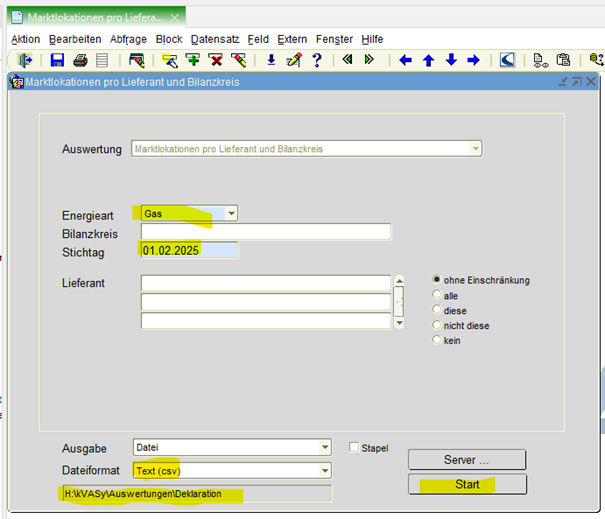Open the Block menu
Viewport: 605px width, 519px height.
169,39
